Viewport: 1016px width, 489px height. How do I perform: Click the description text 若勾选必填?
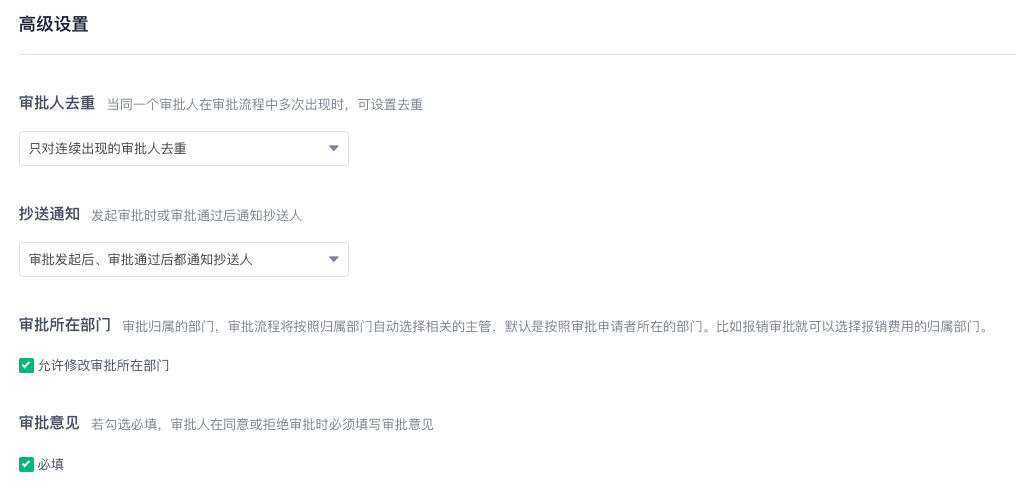coord(121,425)
